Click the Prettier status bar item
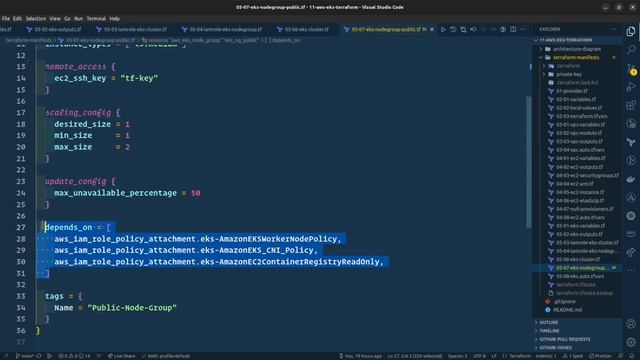The width and height of the screenshot is (640, 360). (x=600, y=356)
